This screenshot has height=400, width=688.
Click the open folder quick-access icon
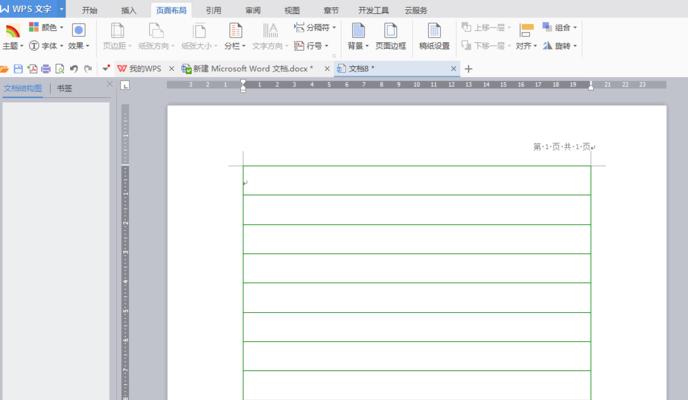pos(4,69)
